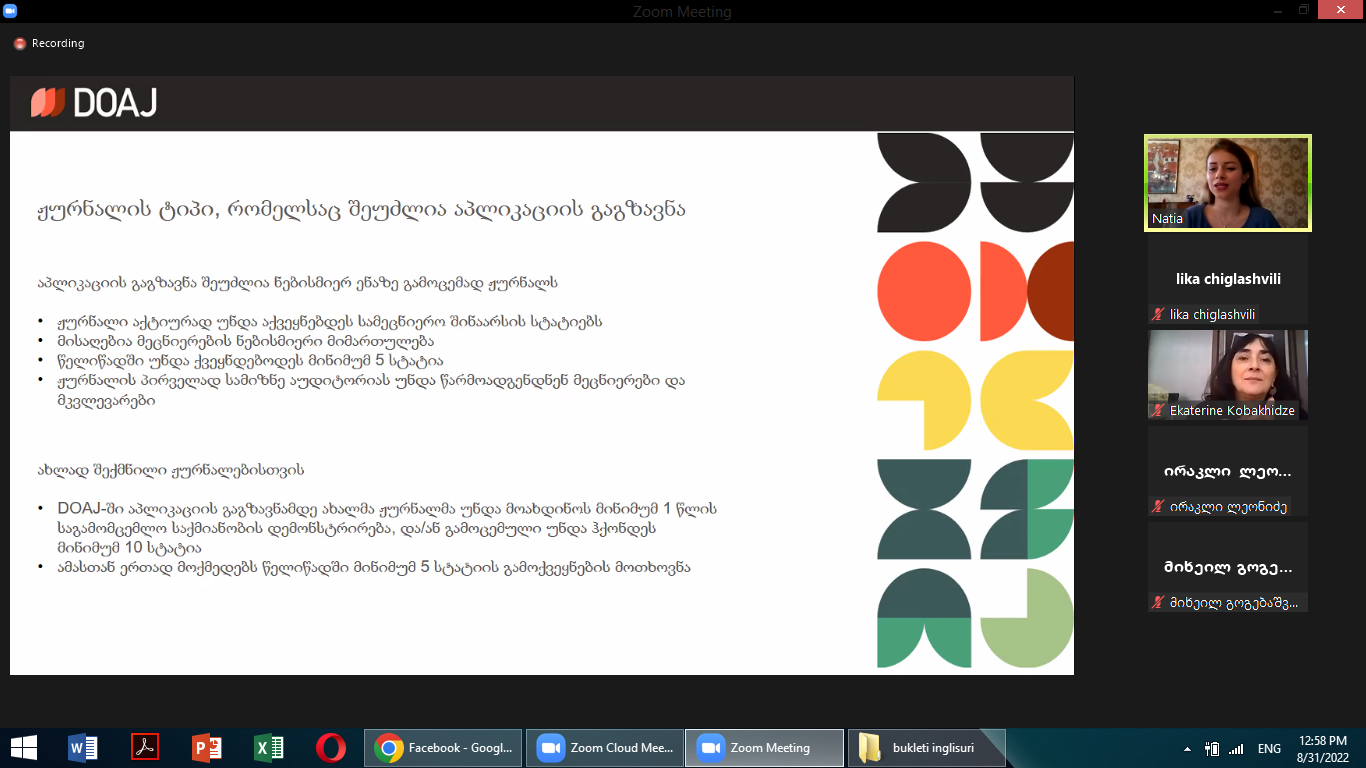Click the Zoom Meeting taskbar button

tap(763, 747)
